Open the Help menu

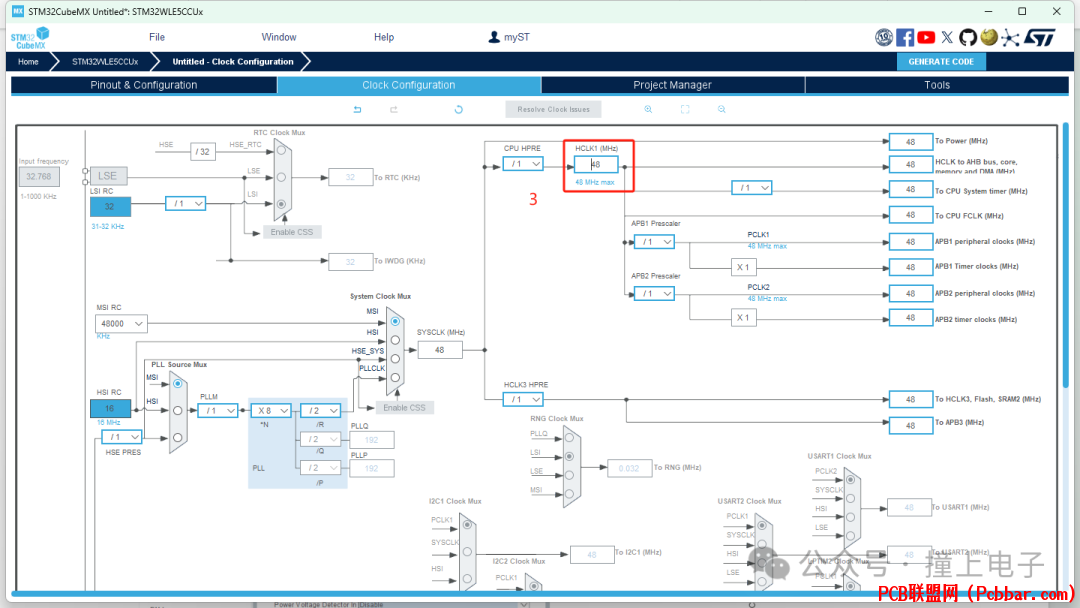[x=384, y=37]
